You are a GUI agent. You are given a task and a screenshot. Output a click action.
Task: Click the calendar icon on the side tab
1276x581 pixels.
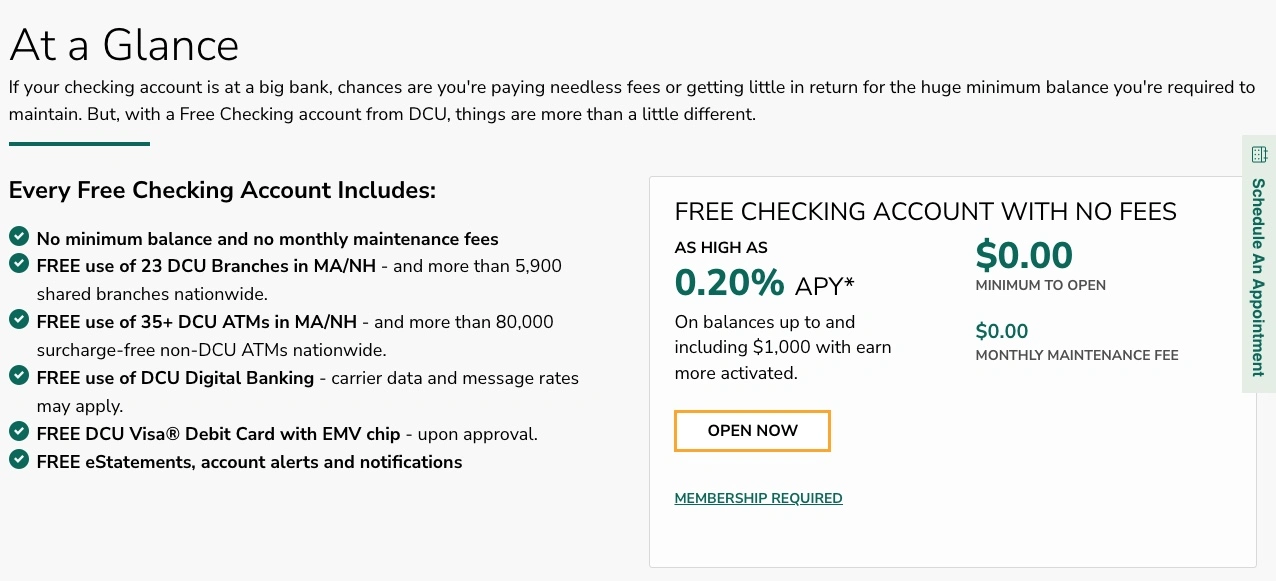coord(1259,154)
